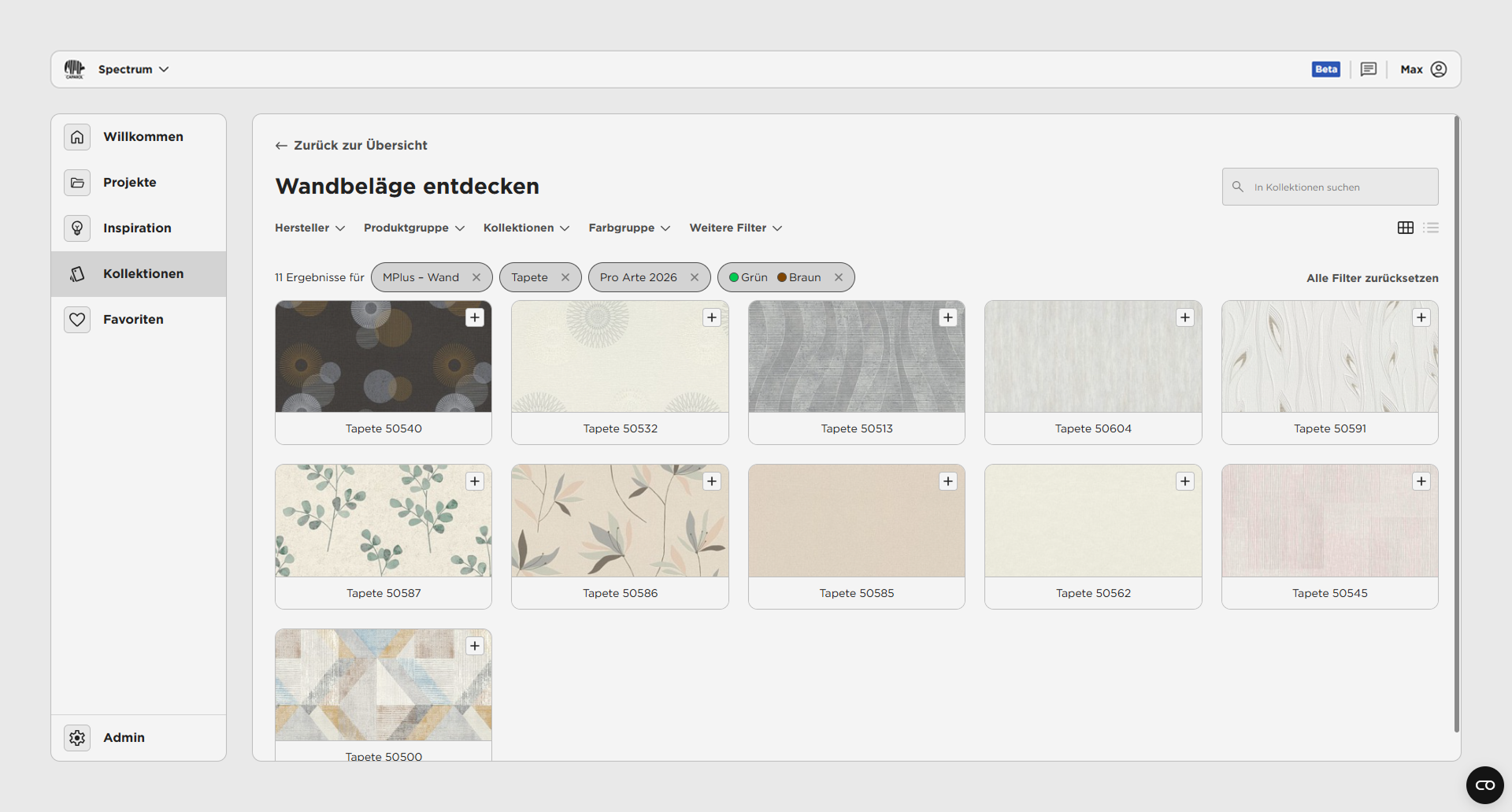Click the green Grün color dot

[x=734, y=277]
